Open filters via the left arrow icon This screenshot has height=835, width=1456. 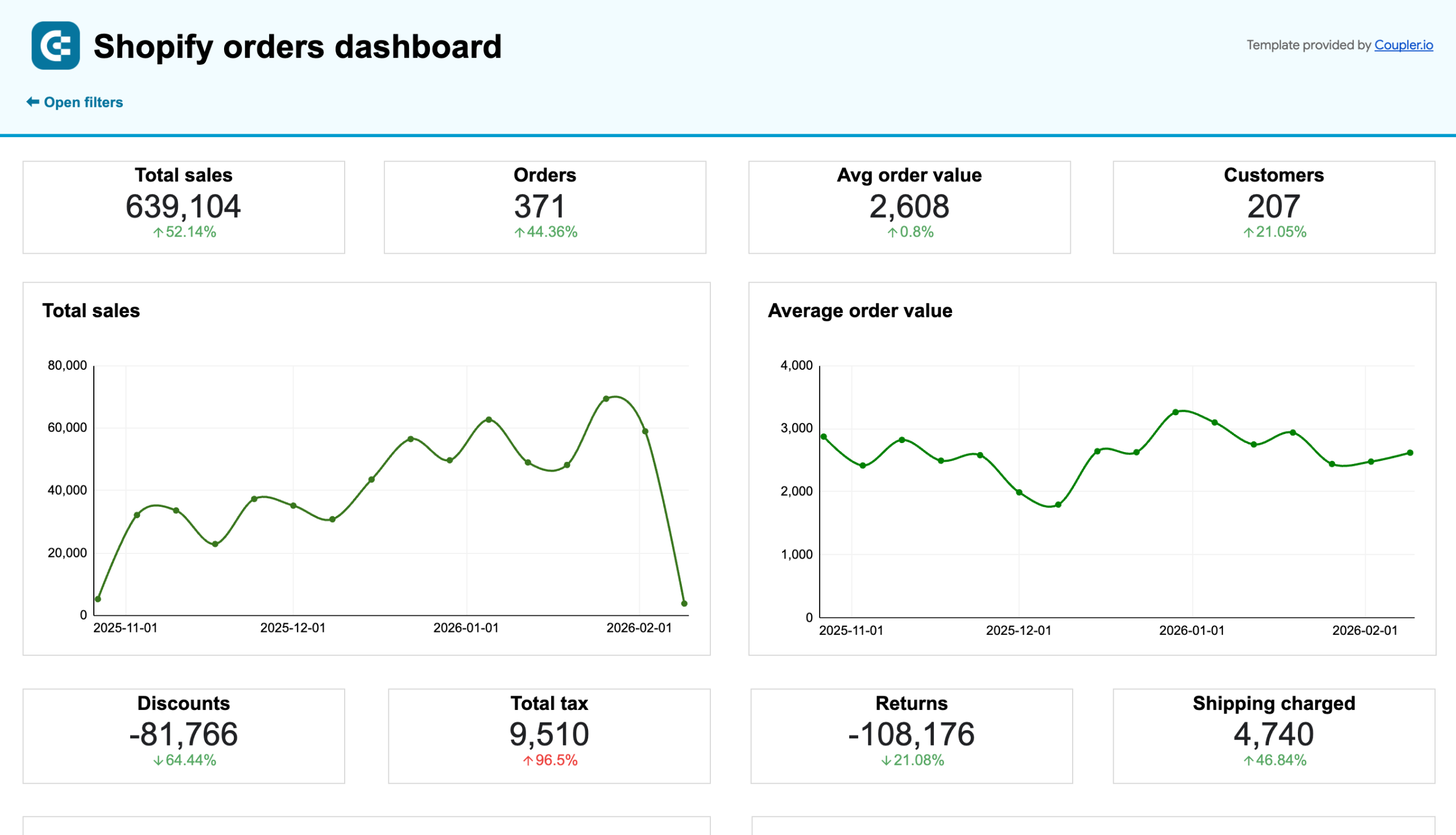(32, 101)
